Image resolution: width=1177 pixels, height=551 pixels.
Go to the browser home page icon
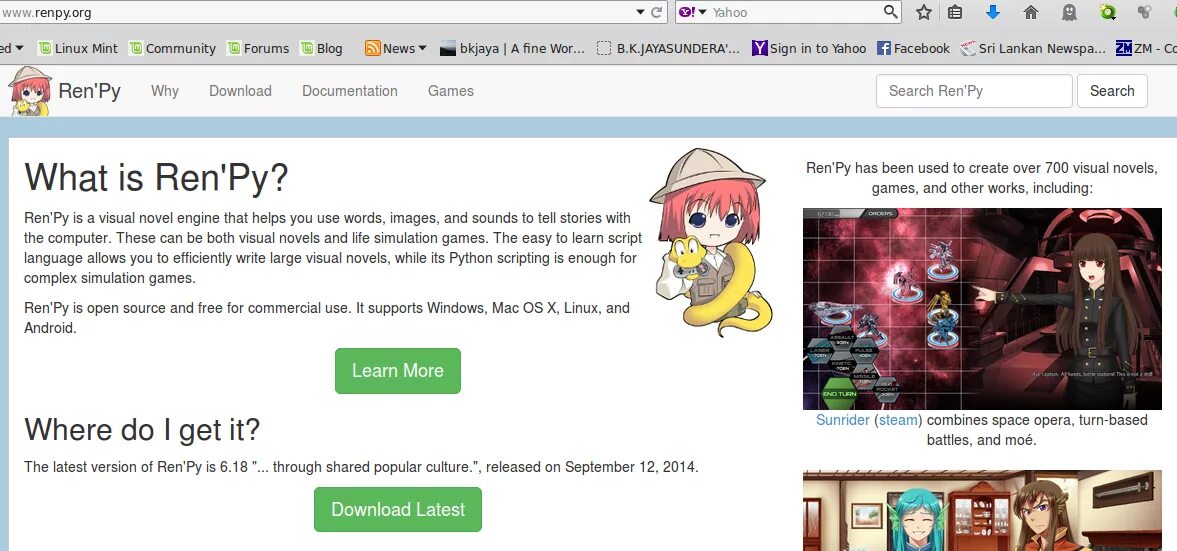pyautogui.click(x=1031, y=12)
